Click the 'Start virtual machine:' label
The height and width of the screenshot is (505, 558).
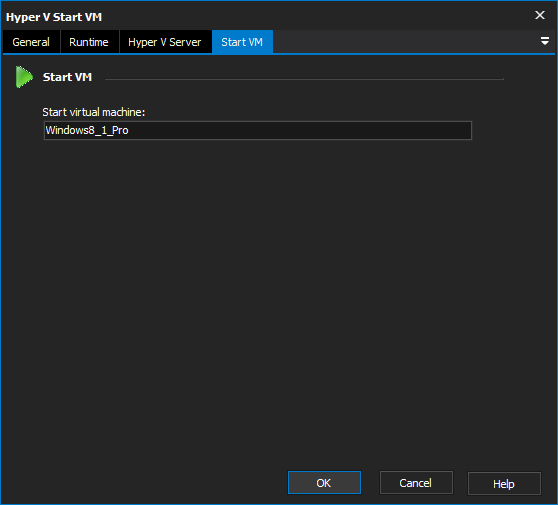94,112
